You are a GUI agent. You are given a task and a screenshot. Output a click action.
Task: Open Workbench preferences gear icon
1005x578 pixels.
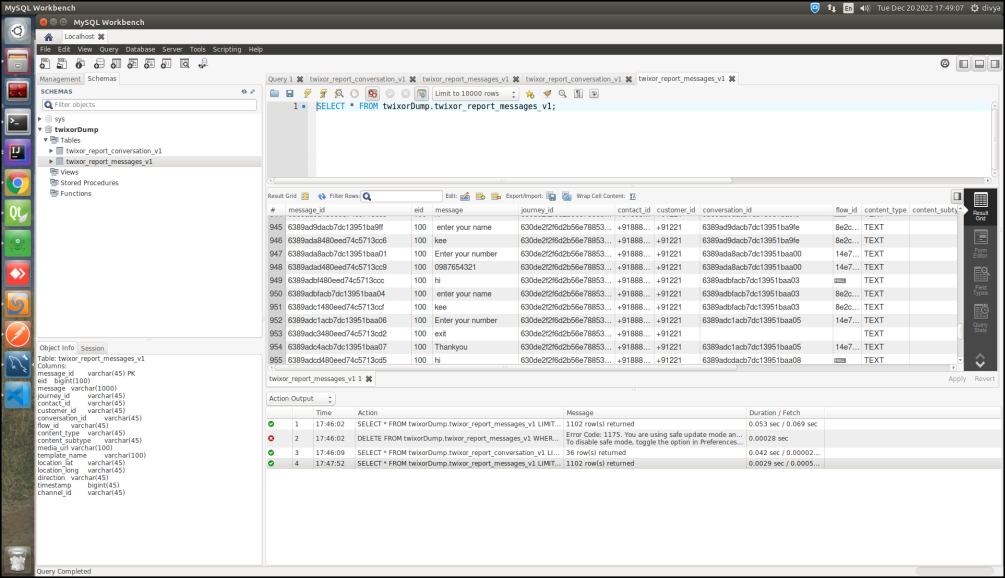(945, 63)
